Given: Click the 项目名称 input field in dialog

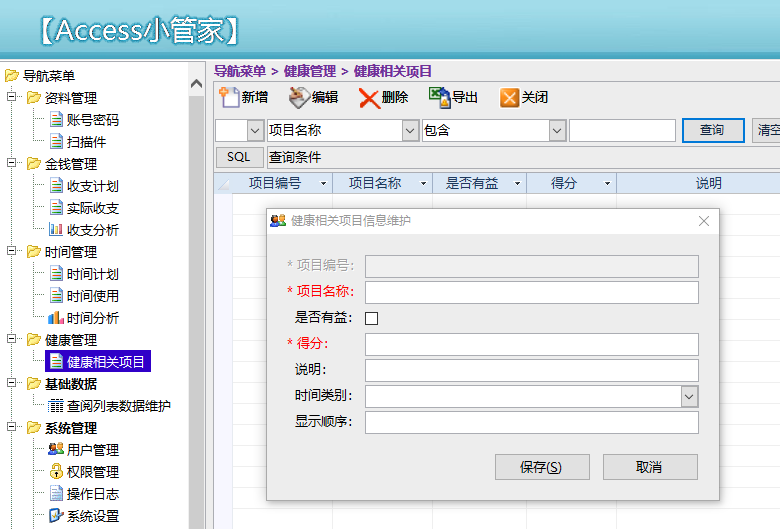Looking at the screenshot, I should click(x=532, y=293).
